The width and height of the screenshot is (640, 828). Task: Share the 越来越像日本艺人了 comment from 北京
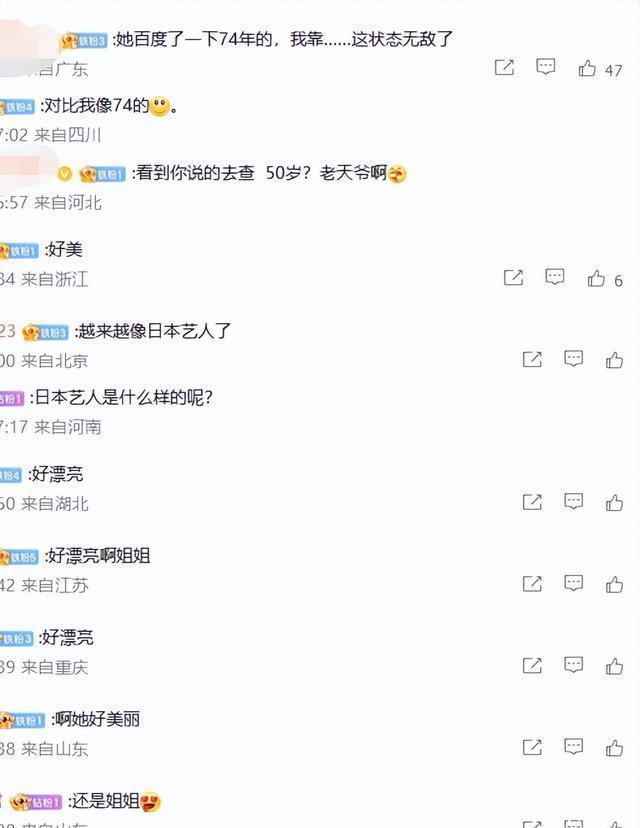point(532,359)
